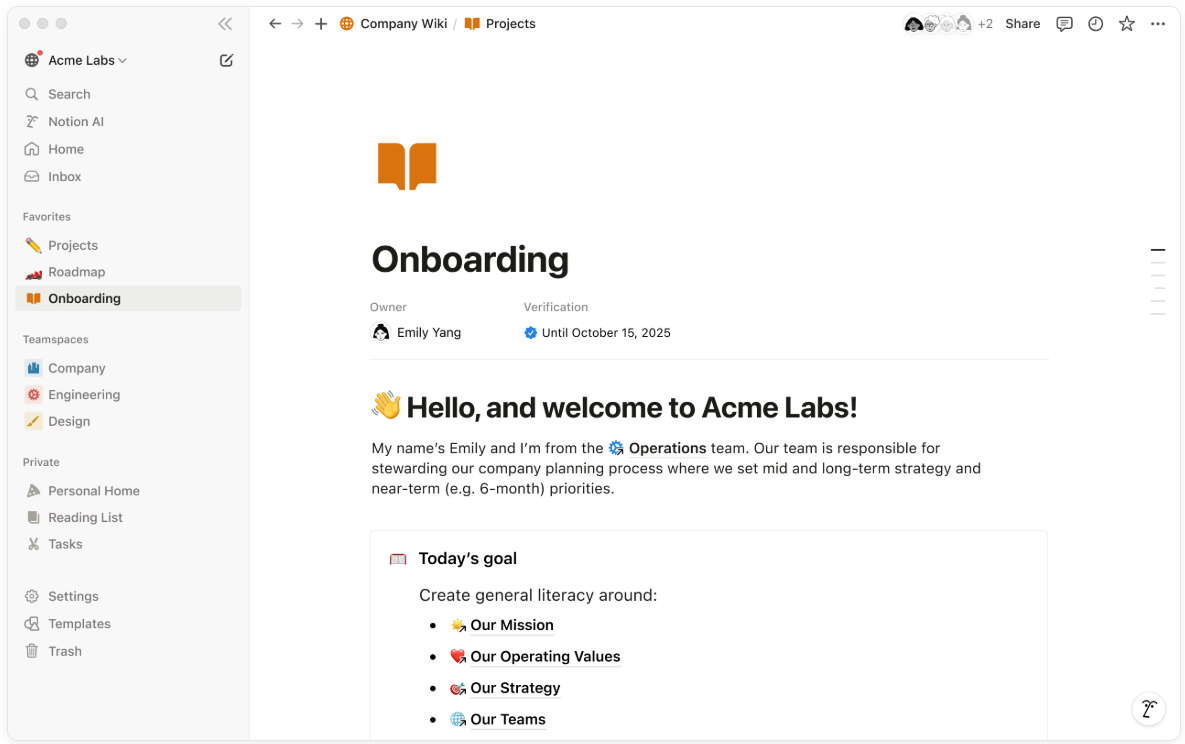Viewport: 1185px width, 744px height.
Task: Select the Trash in the sidebar
Action: click(x=66, y=651)
